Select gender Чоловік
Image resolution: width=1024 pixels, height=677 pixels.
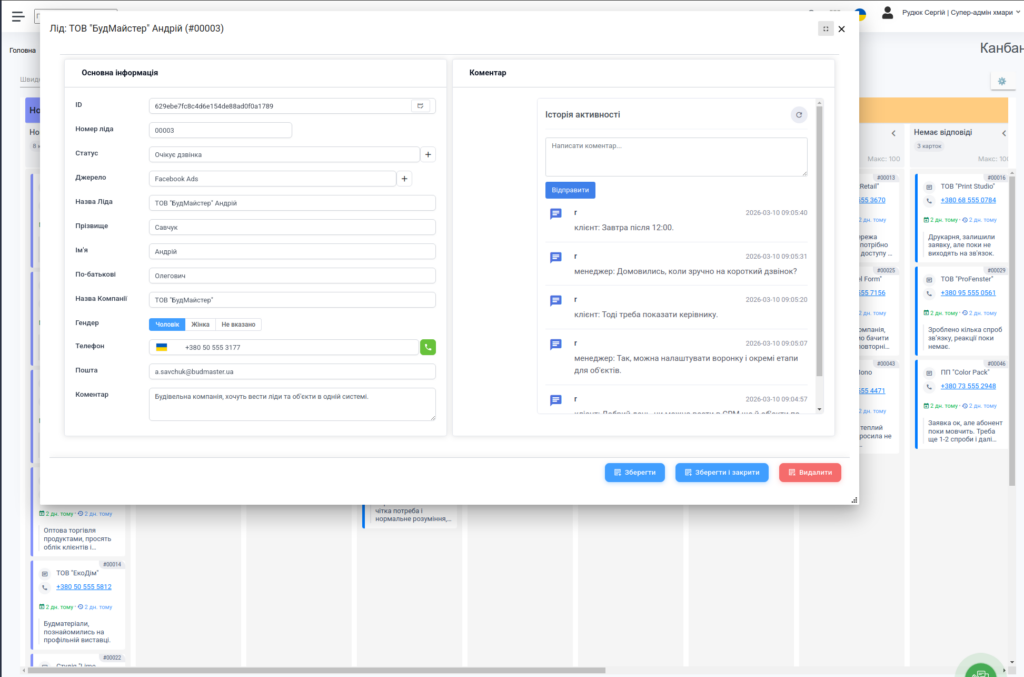click(167, 324)
